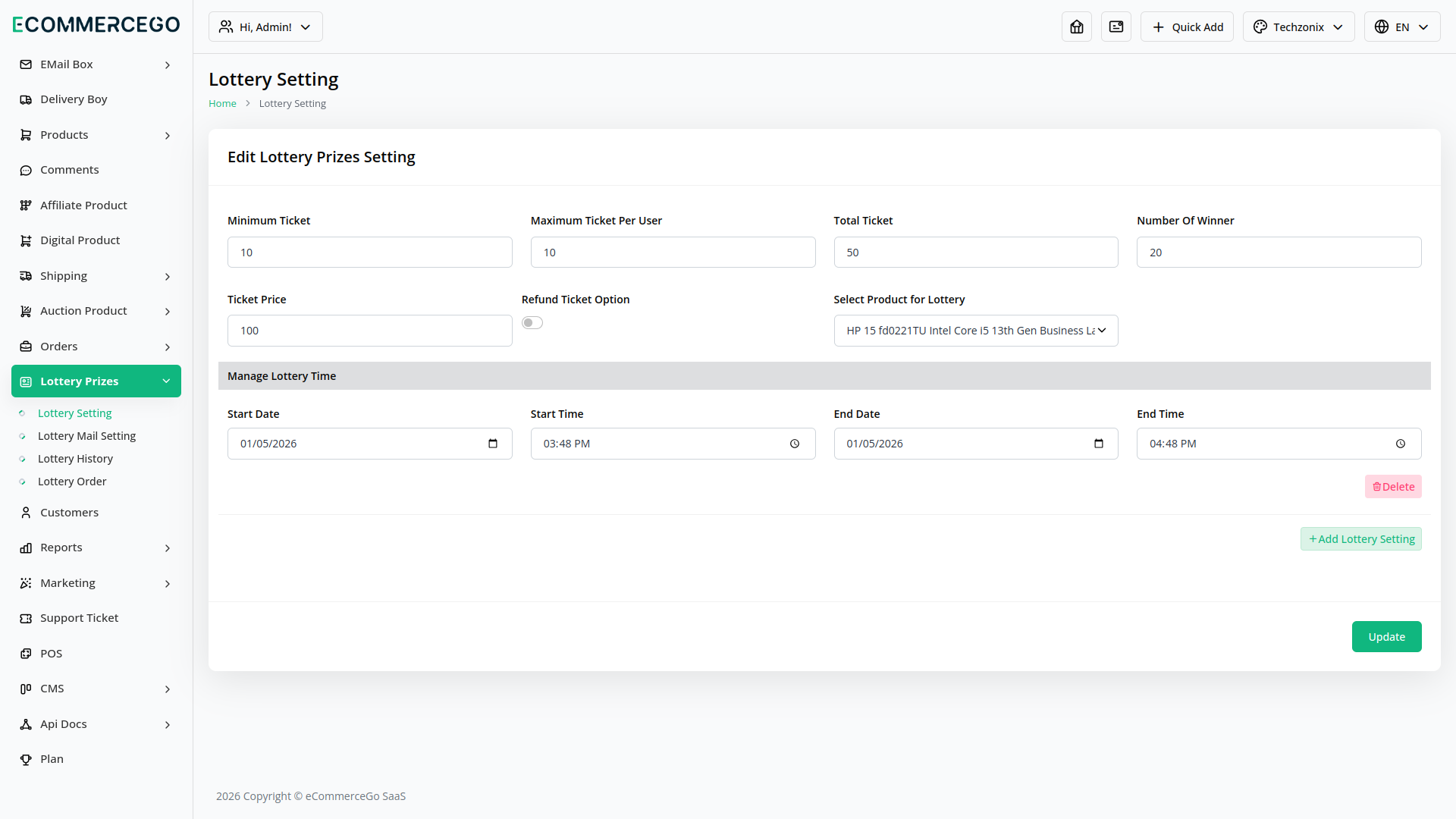Viewport: 1456px width, 819px height.
Task: Collapse the Lottery Prizes menu
Action: 96,381
